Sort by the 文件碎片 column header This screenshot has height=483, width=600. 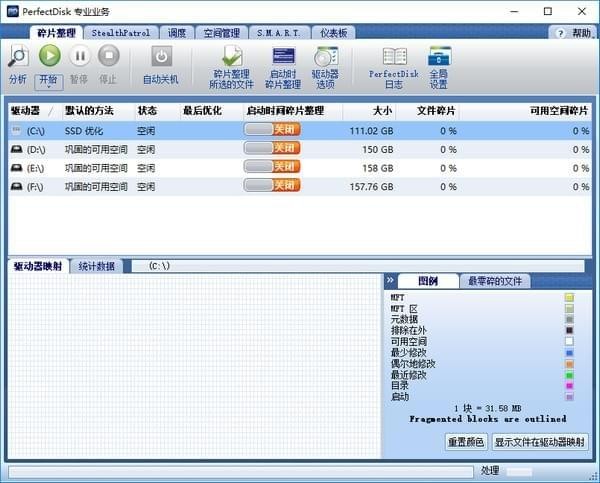(427, 111)
